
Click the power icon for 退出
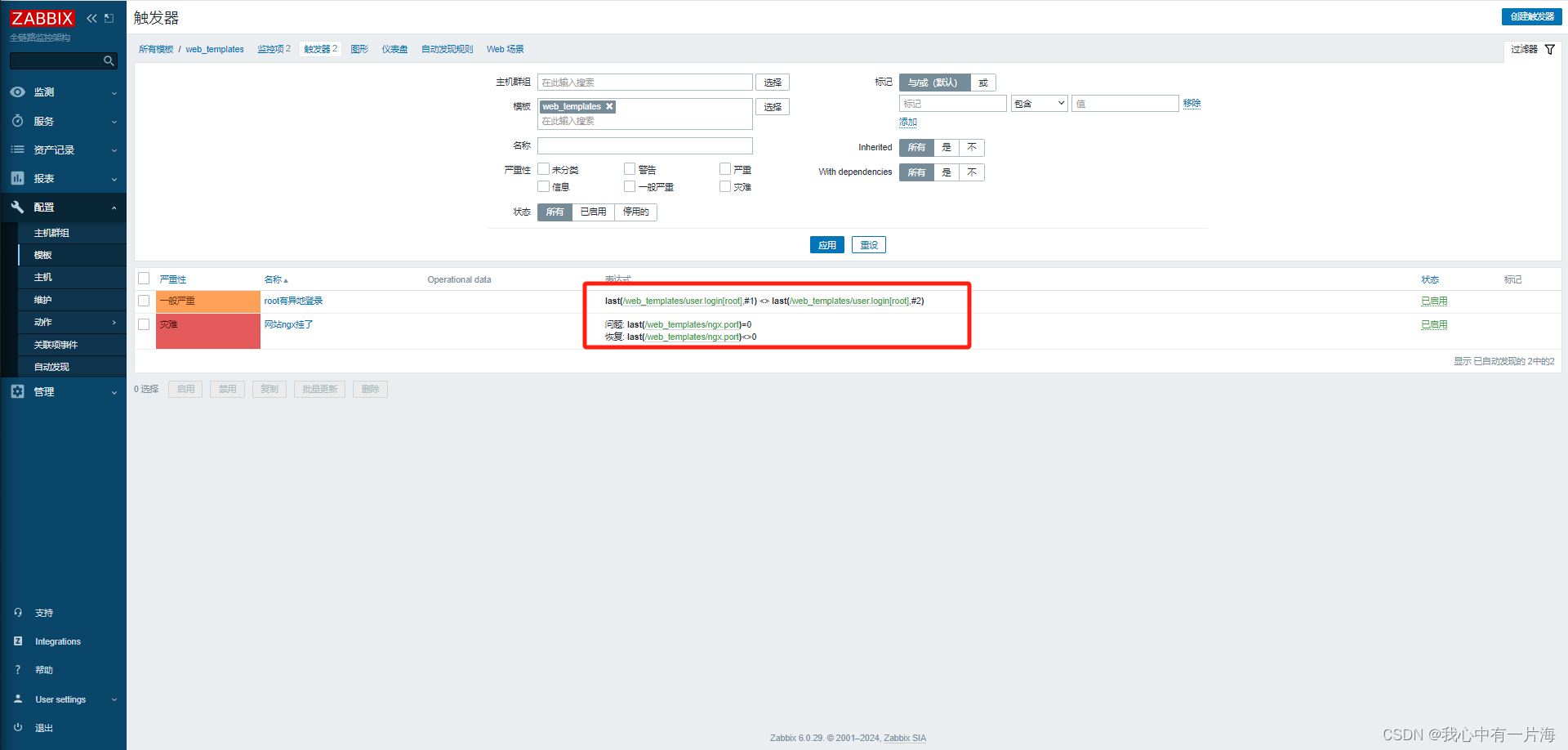pos(18,728)
